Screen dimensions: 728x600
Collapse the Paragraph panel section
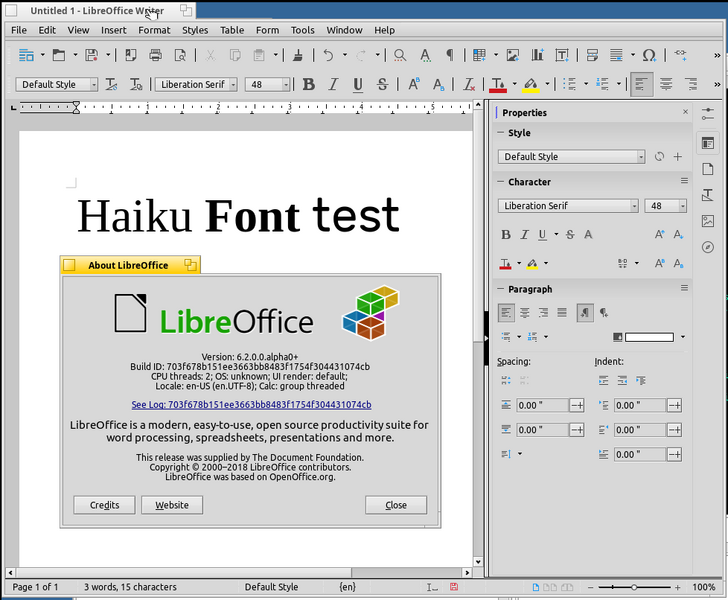pyautogui.click(x=500, y=289)
